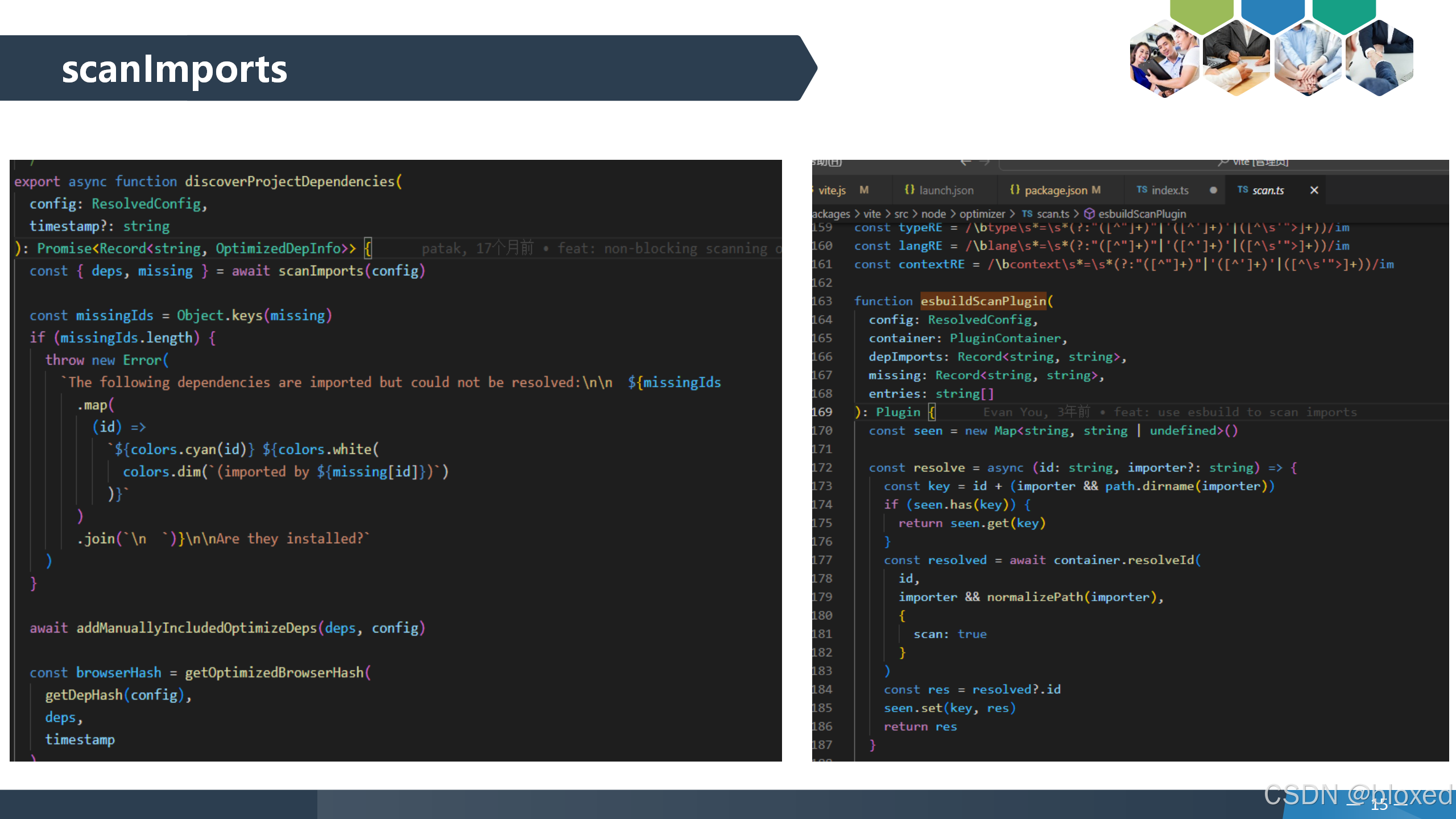Click the 'scanImports' slide title
The image size is (1456, 819).
tap(175, 69)
